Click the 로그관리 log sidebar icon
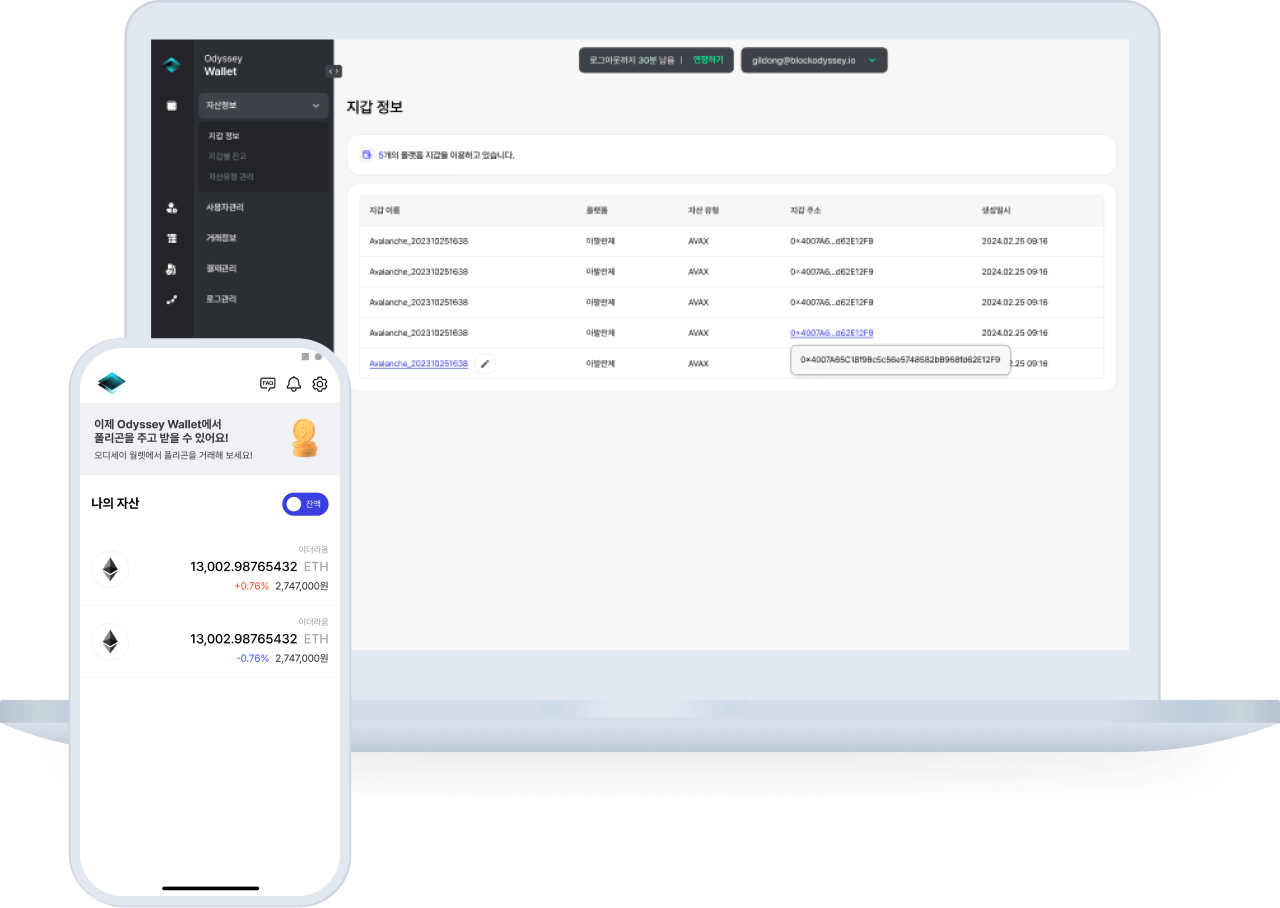Screen dimensions: 1280x908 point(172,300)
